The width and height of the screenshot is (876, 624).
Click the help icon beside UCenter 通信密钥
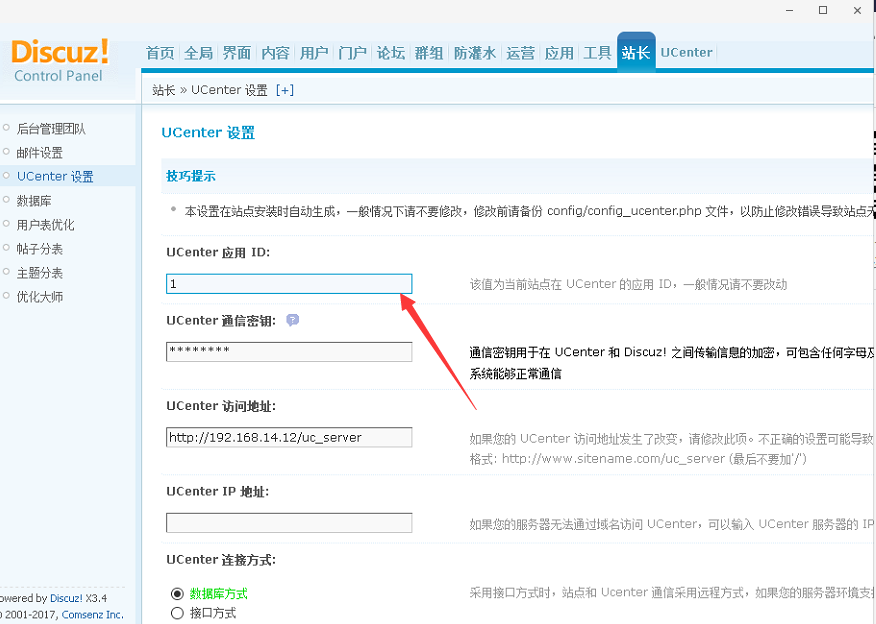click(x=292, y=321)
